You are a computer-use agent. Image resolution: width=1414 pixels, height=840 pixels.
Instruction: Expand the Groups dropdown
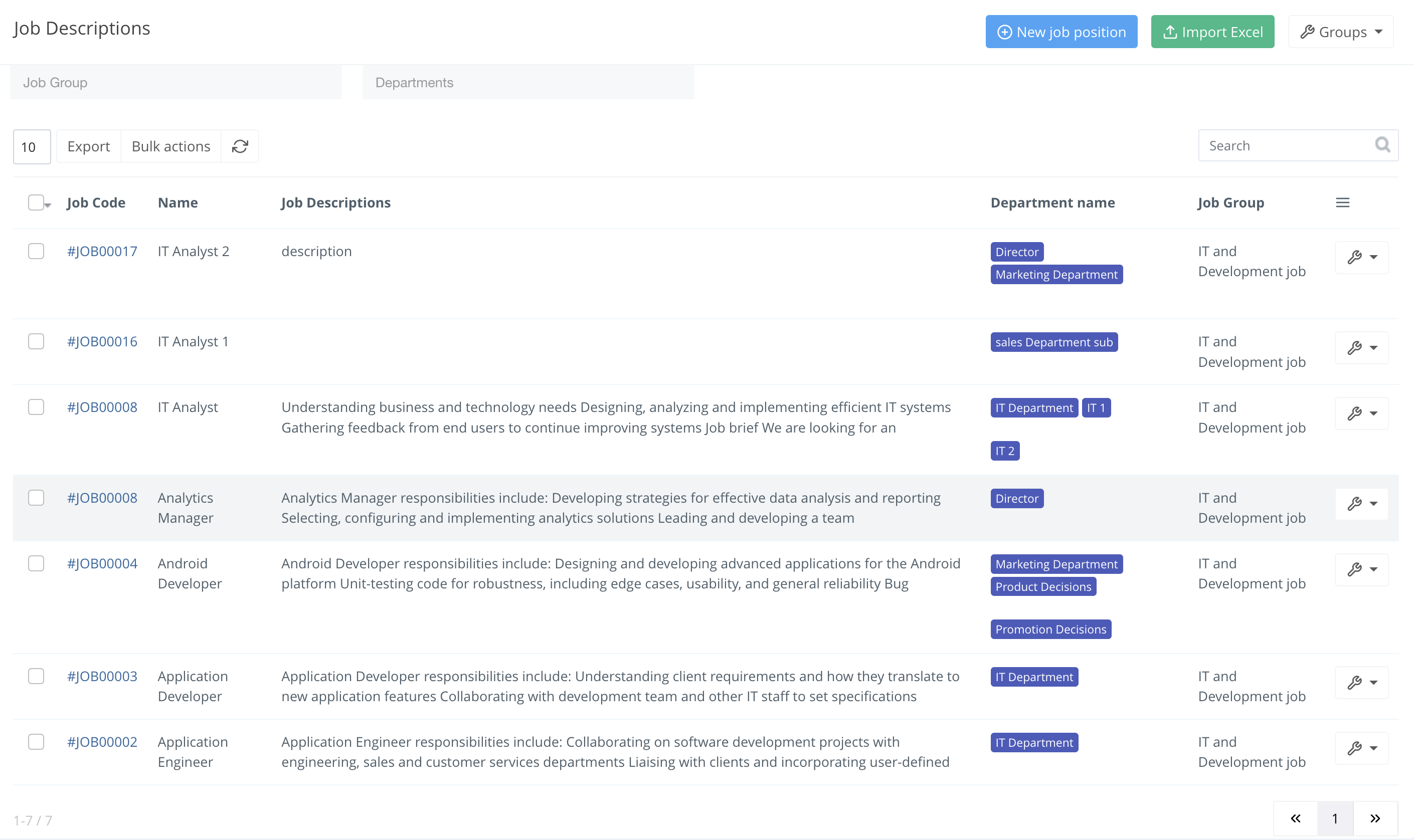coord(1340,32)
